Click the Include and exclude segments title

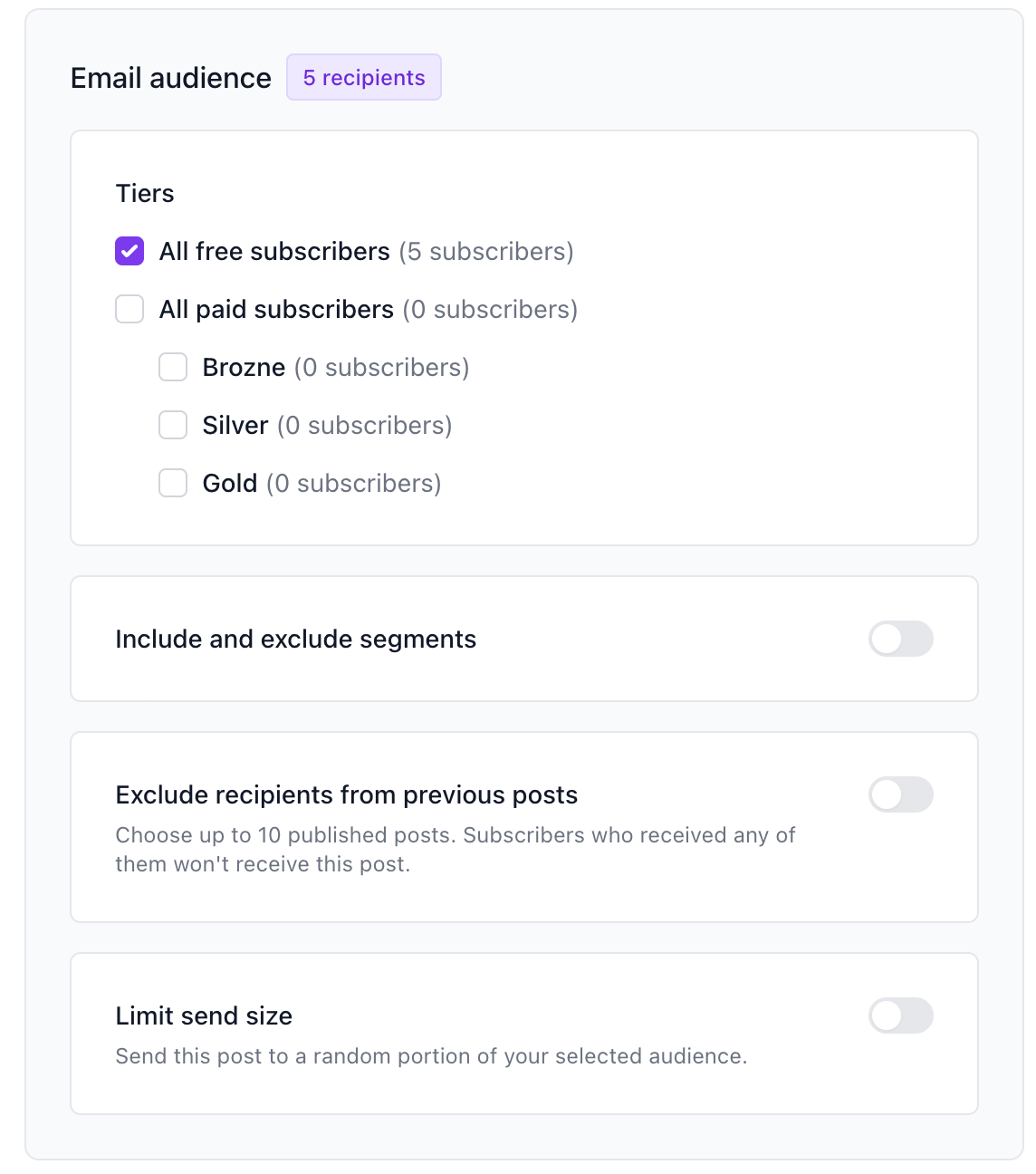[x=296, y=639]
